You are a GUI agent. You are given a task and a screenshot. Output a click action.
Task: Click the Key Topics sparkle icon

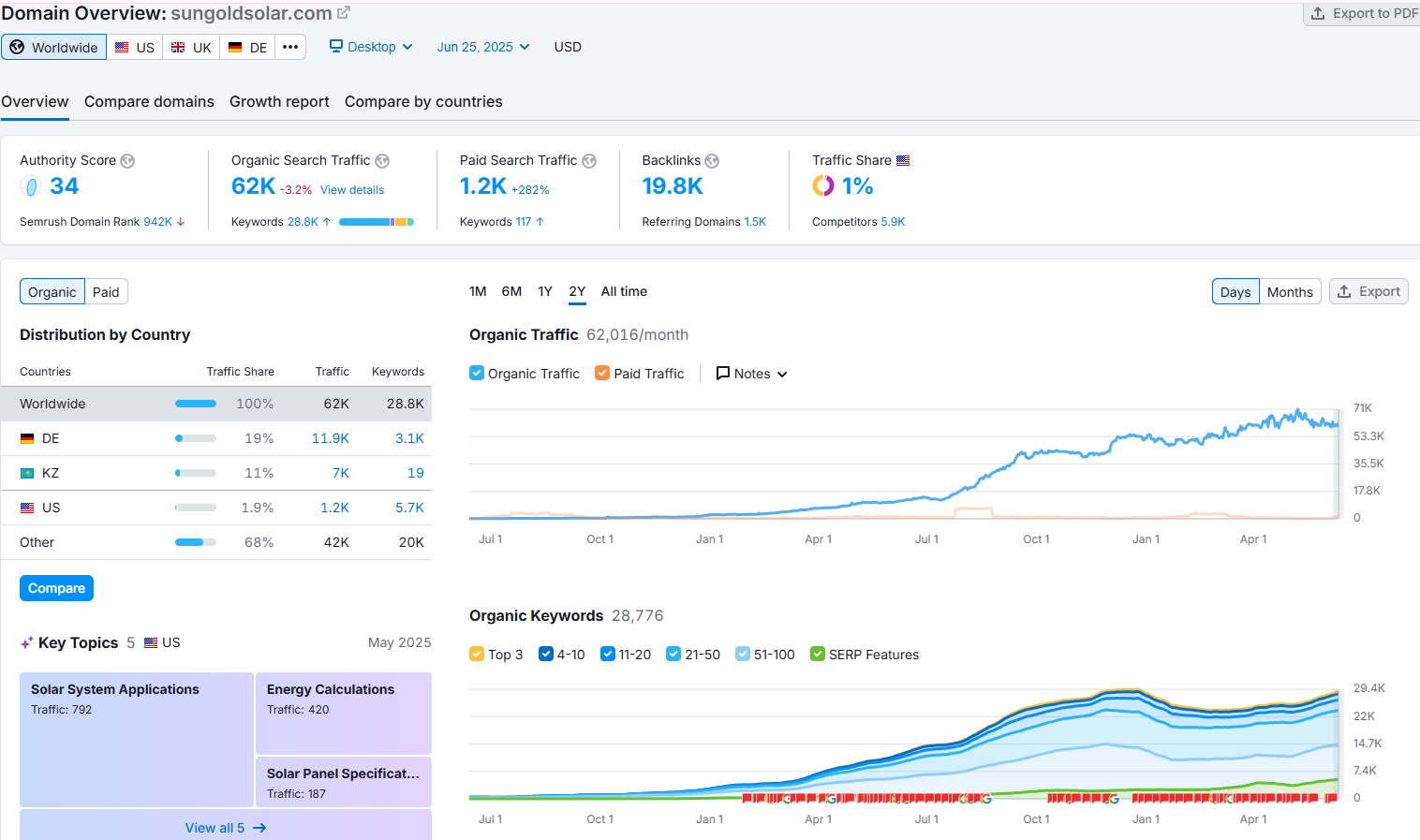click(x=27, y=642)
